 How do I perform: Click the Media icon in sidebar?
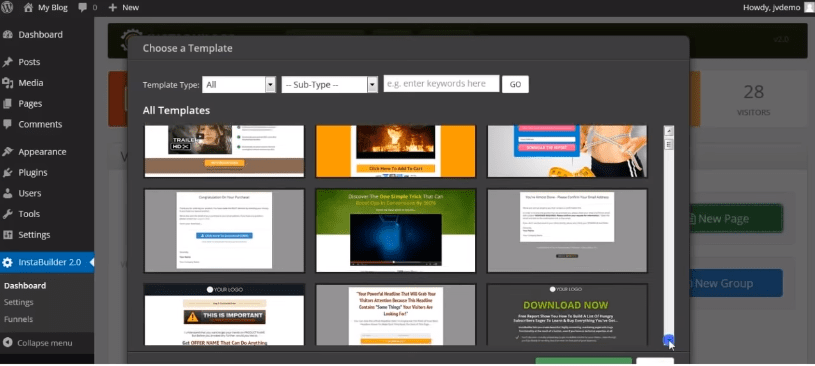tap(7, 83)
